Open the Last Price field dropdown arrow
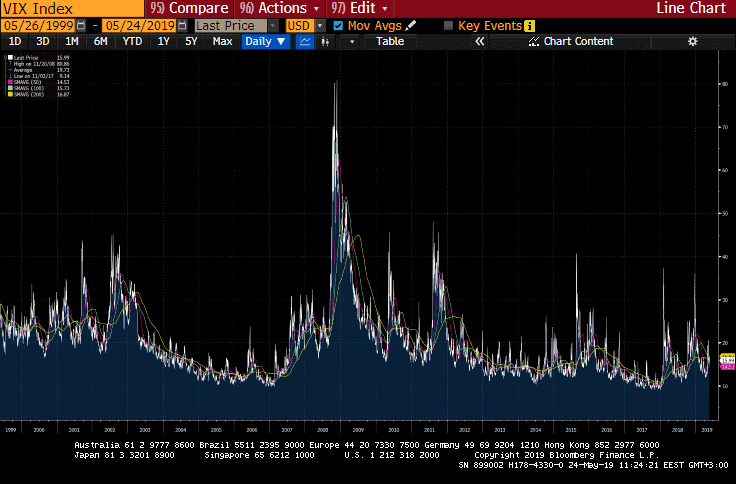The width and height of the screenshot is (736, 484). coord(273,26)
